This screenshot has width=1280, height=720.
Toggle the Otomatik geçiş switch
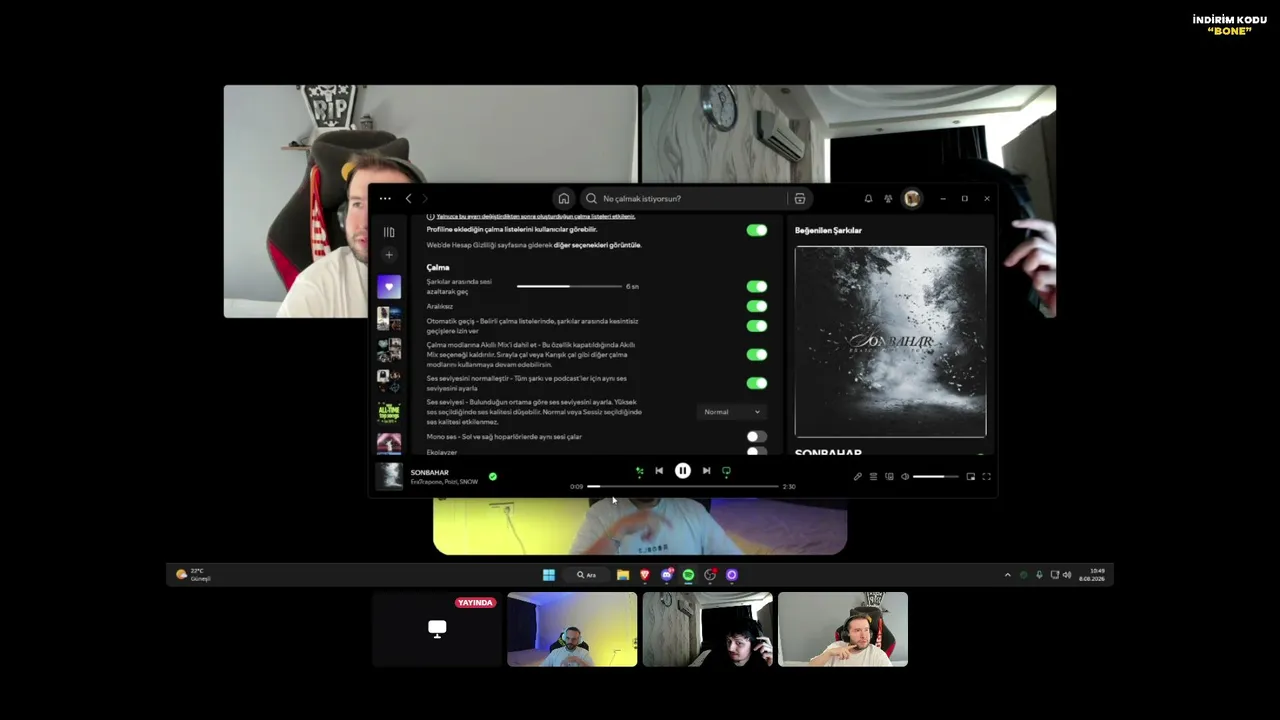[x=757, y=326]
